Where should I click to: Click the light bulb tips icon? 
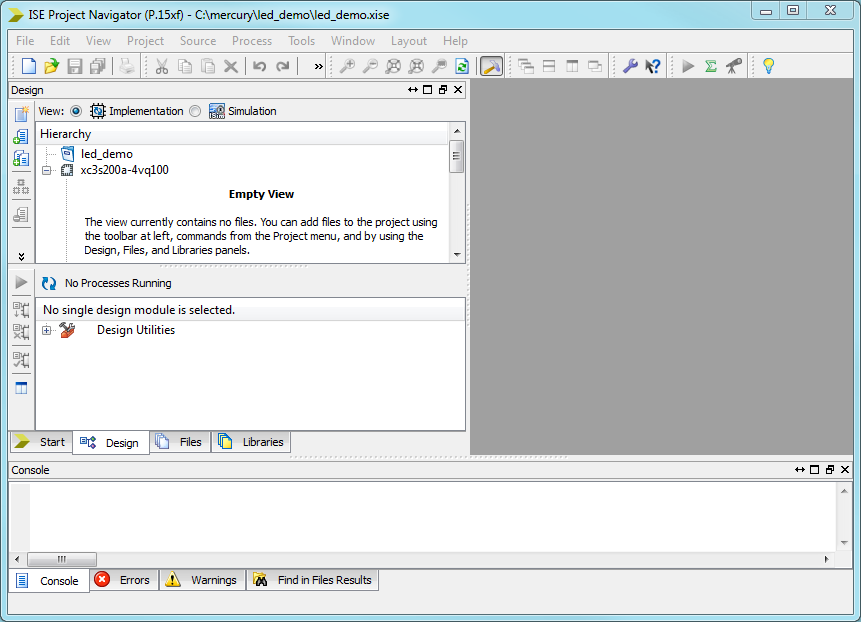(769, 66)
